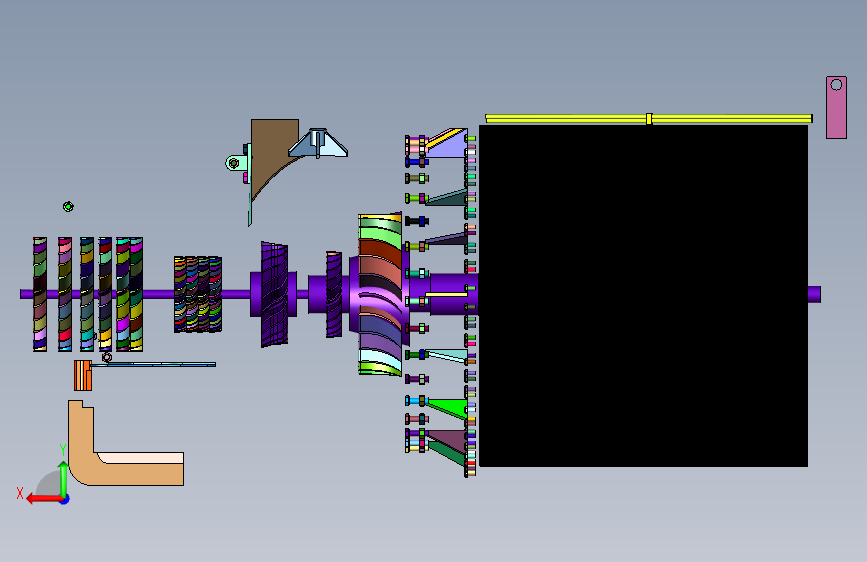This screenshot has height=562, width=867.
Task: Click the green Y axis arrow
Action: coord(64,479)
